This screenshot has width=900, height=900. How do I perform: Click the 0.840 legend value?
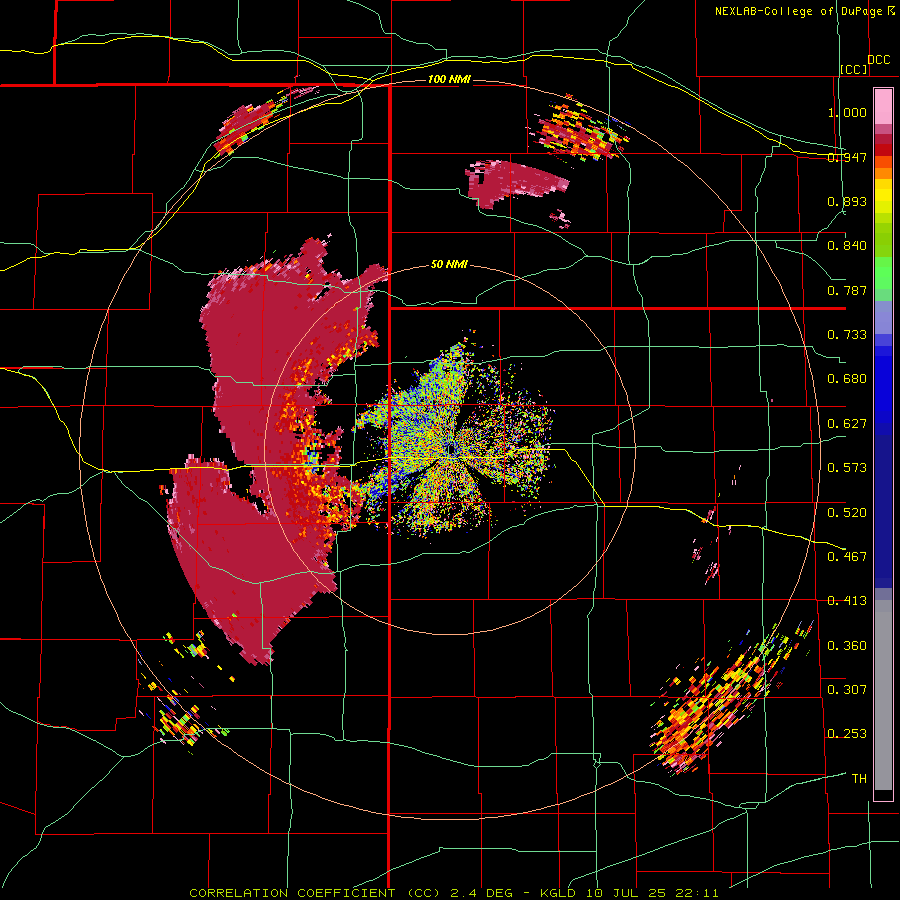pos(847,246)
